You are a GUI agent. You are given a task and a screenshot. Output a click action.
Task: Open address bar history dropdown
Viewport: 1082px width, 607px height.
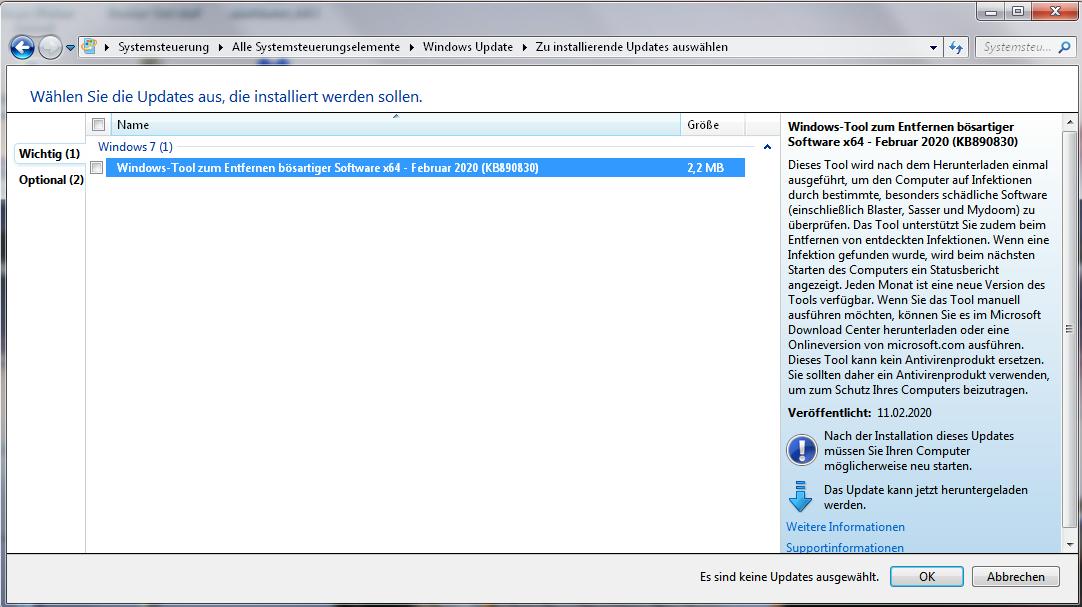click(x=933, y=48)
